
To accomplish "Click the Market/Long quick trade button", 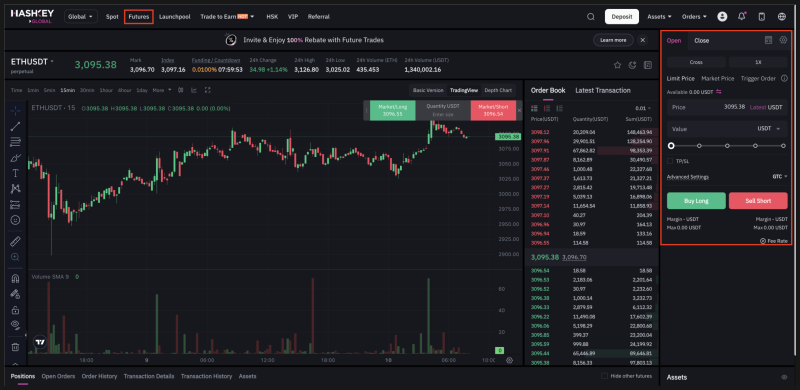I will [393, 110].
